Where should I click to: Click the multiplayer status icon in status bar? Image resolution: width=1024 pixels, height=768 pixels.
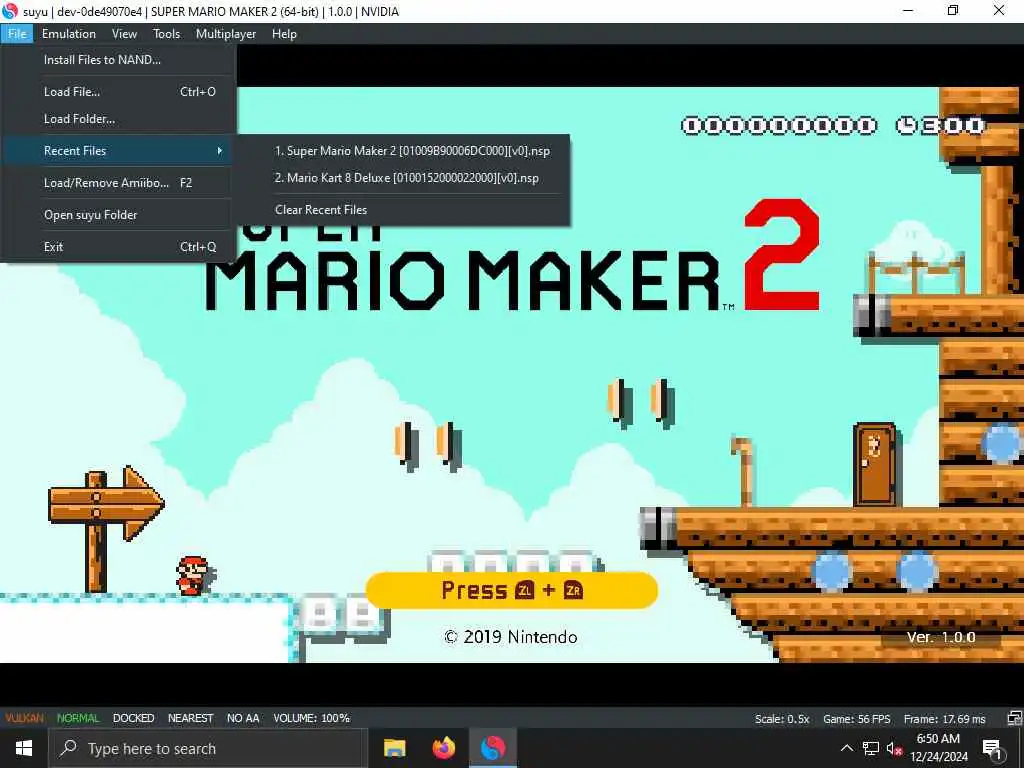(1014, 718)
